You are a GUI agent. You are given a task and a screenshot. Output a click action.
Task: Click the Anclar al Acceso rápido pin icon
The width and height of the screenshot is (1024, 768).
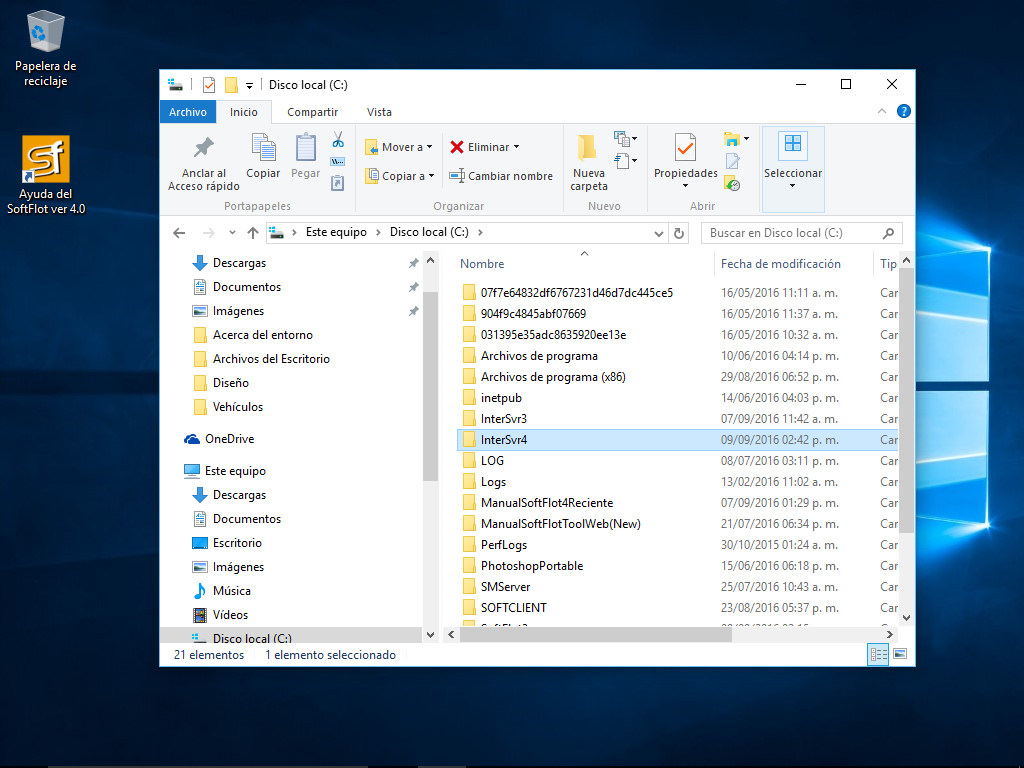coord(204,148)
